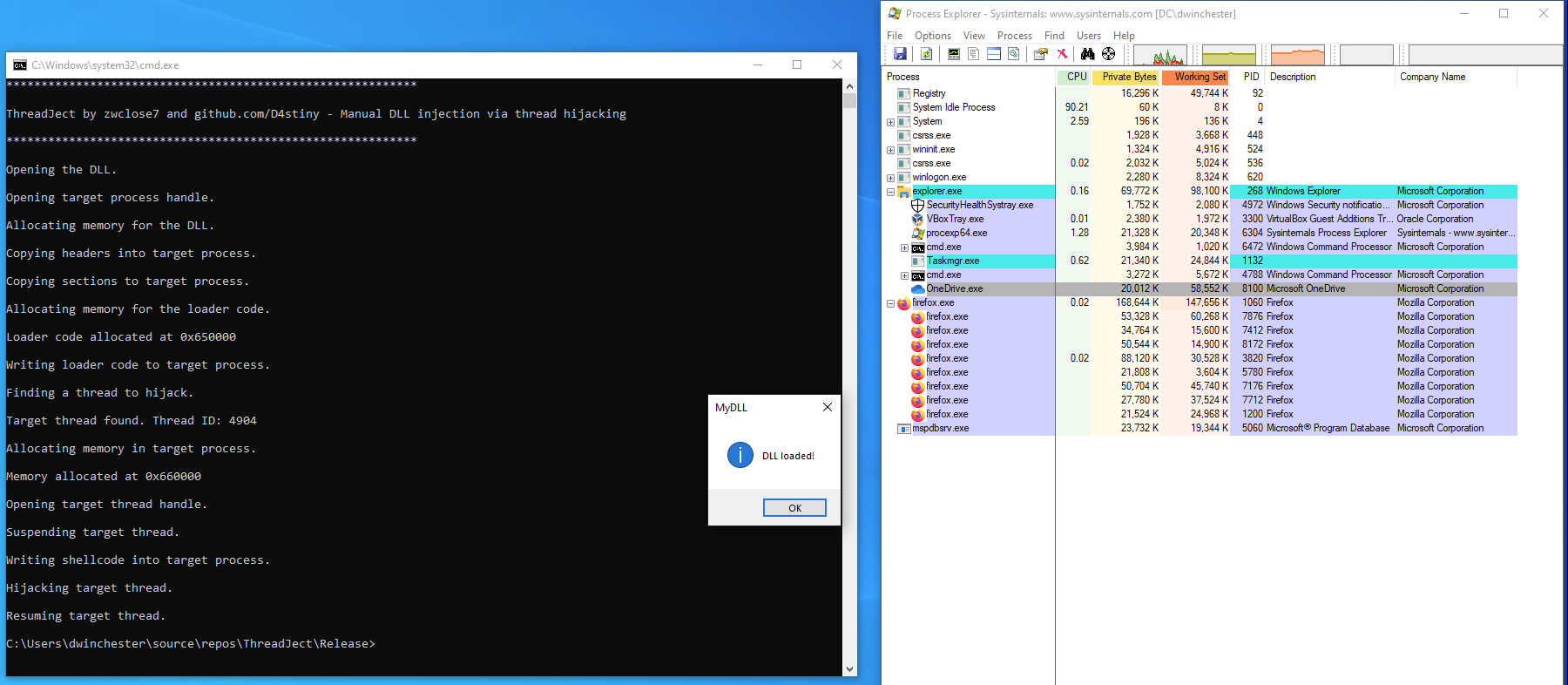This screenshot has height=685, width=1568.
Task: Open the System Information toolbar icon
Action: click(954, 54)
